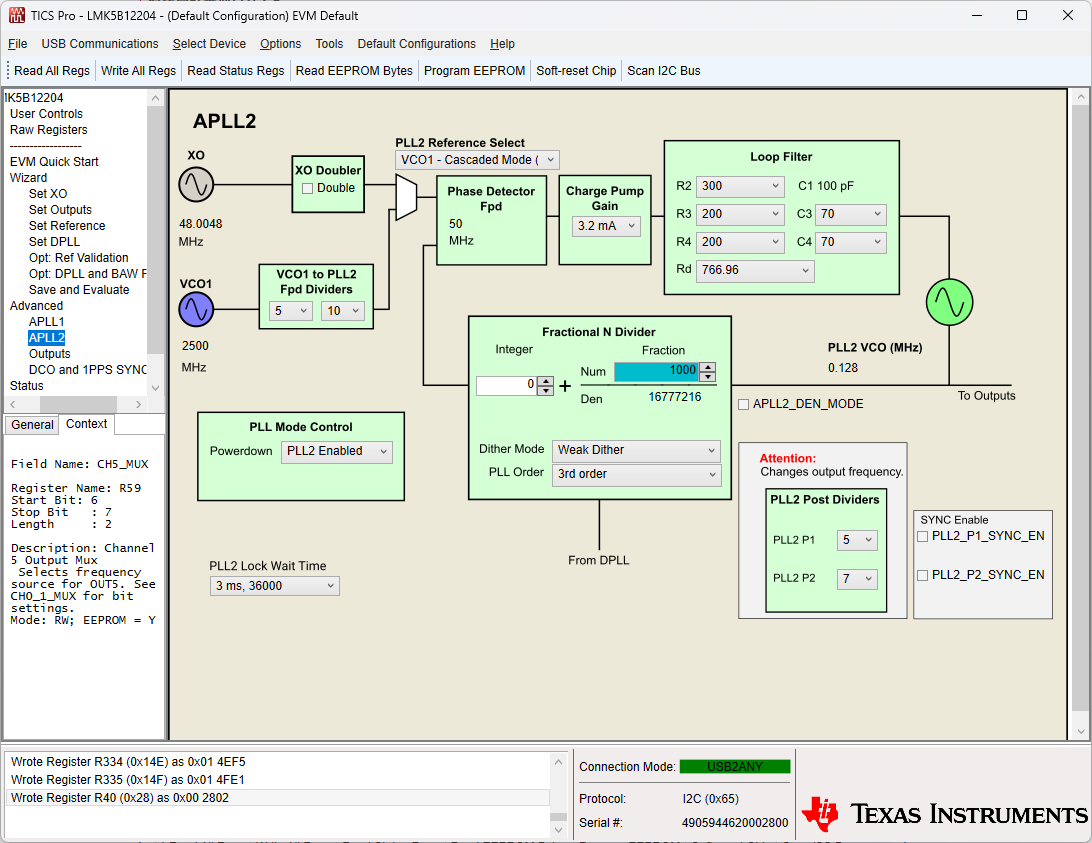Open the PLL Order dropdown
The image size is (1092, 843).
637,474
